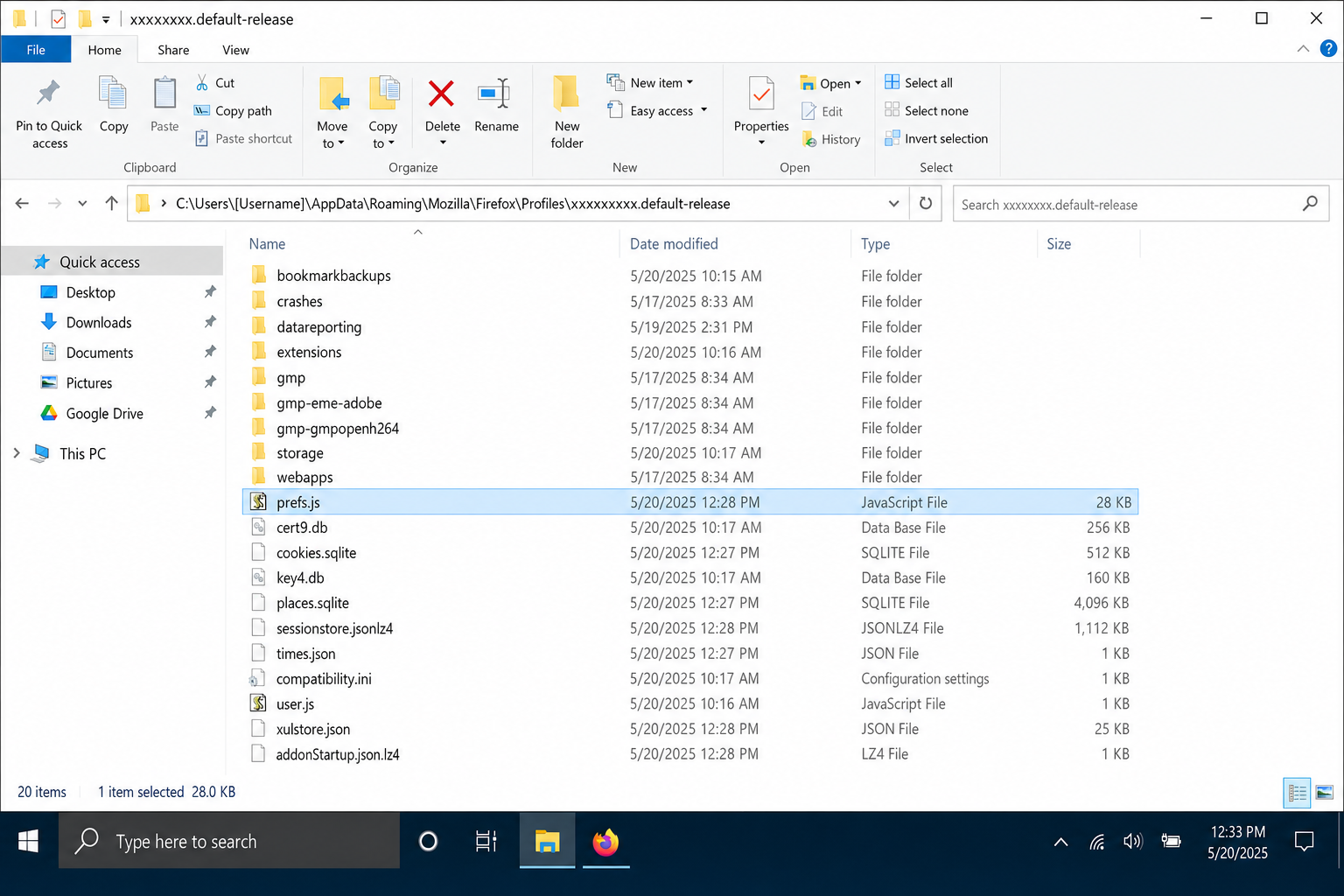Switch to the Share ribbon tab
The width and height of the screenshot is (1344, 896).
click(173, 50)
